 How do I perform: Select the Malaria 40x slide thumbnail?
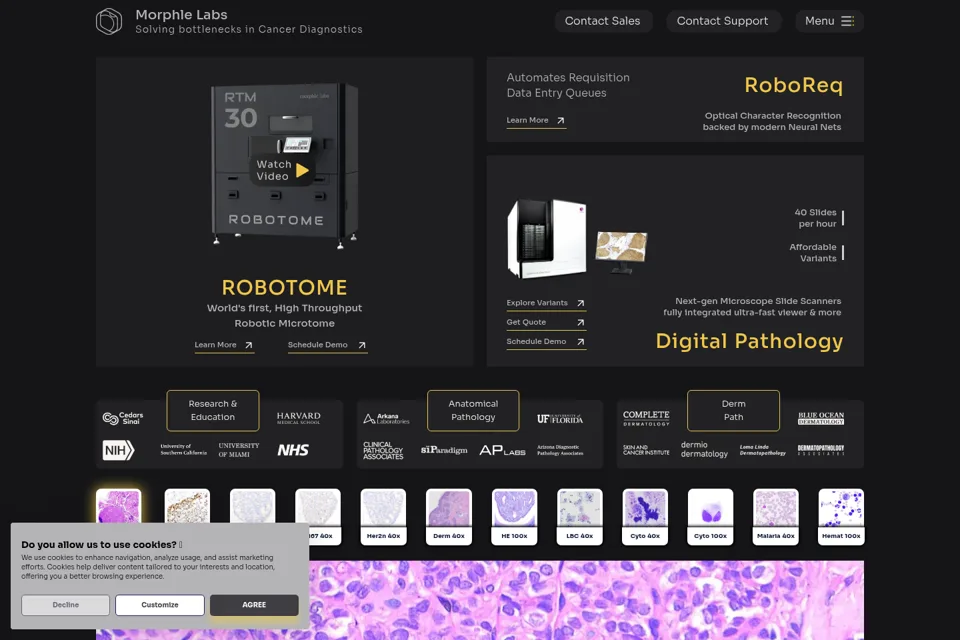point(776,516)
